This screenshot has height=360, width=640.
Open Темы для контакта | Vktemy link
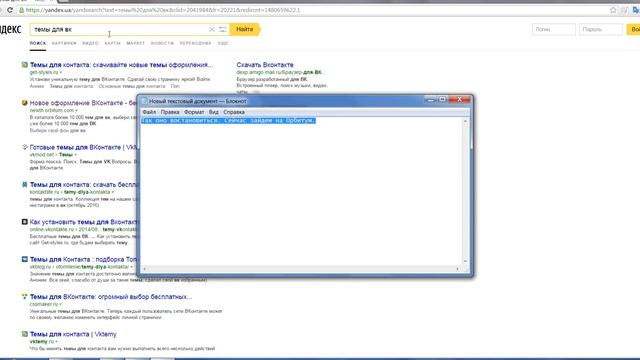[x=73, y=334]
